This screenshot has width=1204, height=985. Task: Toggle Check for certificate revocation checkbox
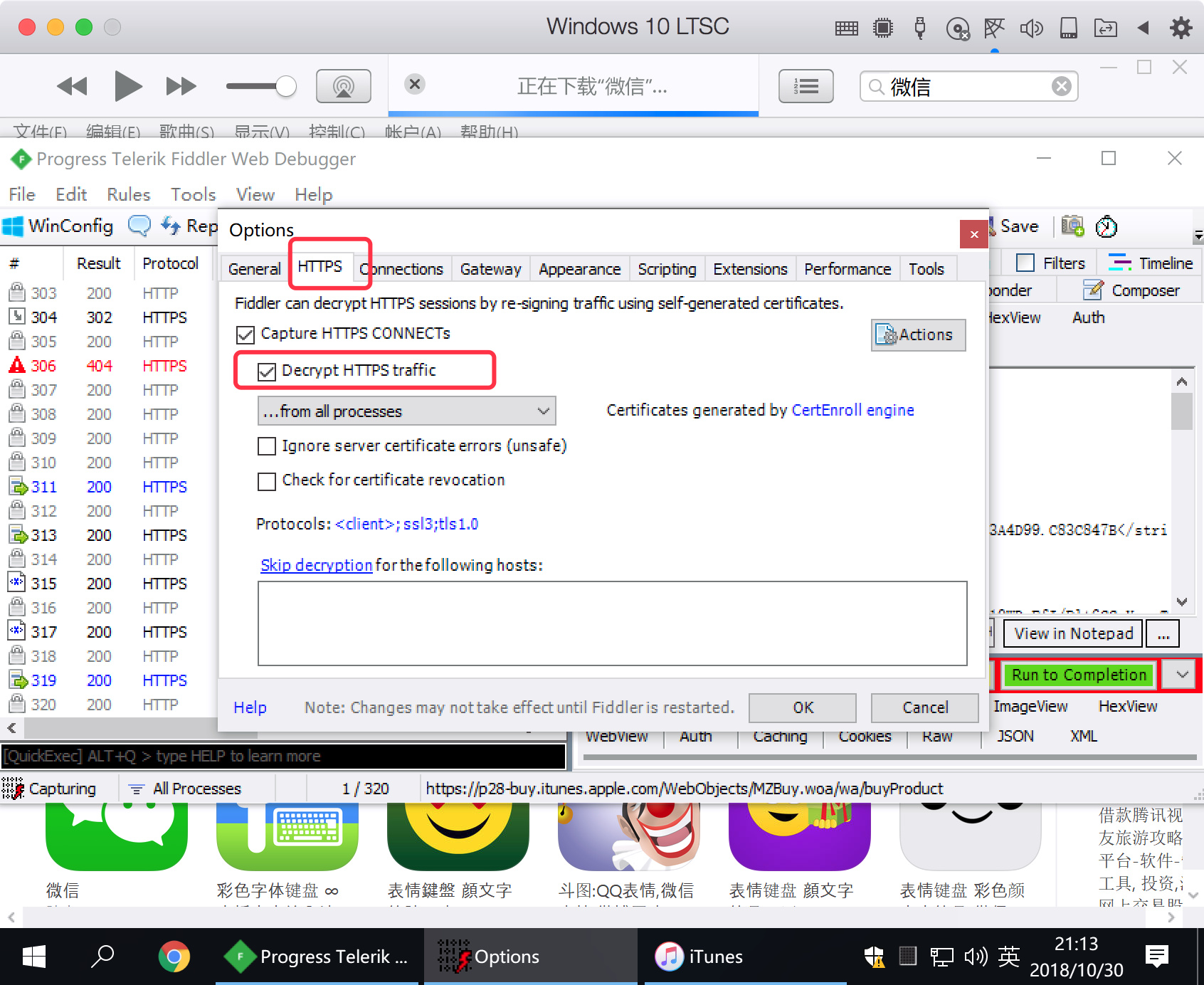coord(267,482)
